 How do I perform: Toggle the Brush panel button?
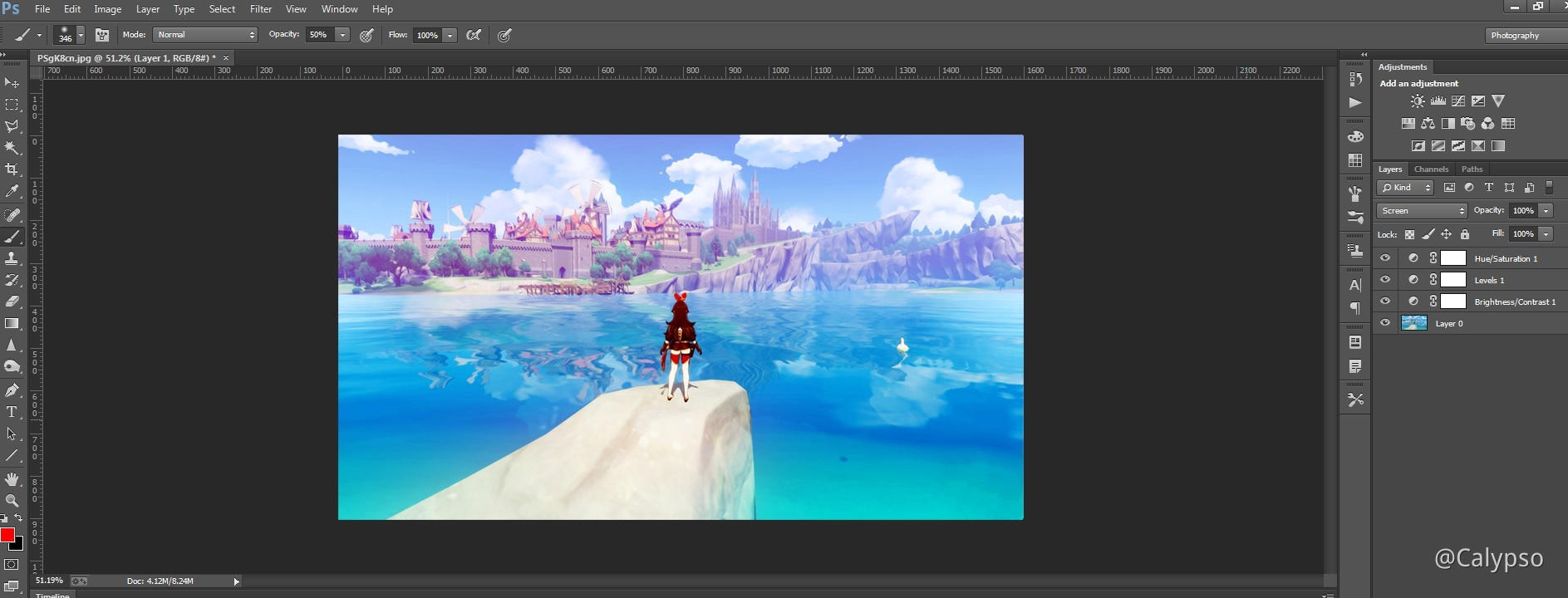pos(102,35)
